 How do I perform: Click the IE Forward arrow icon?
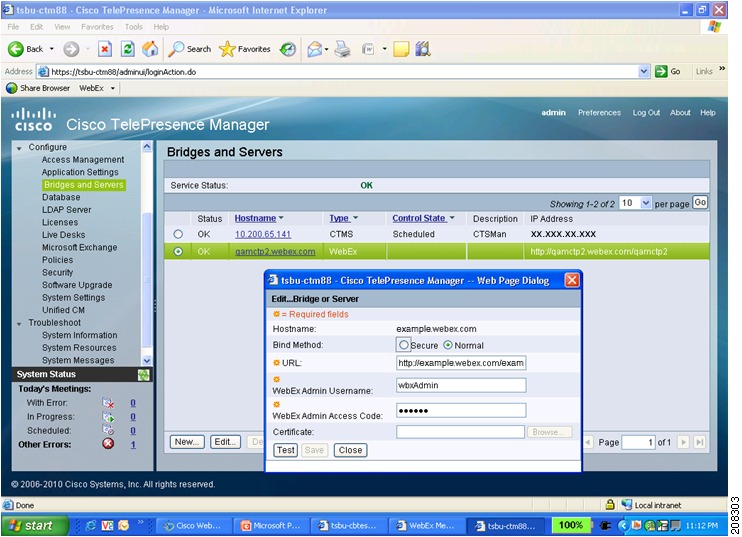71,49
